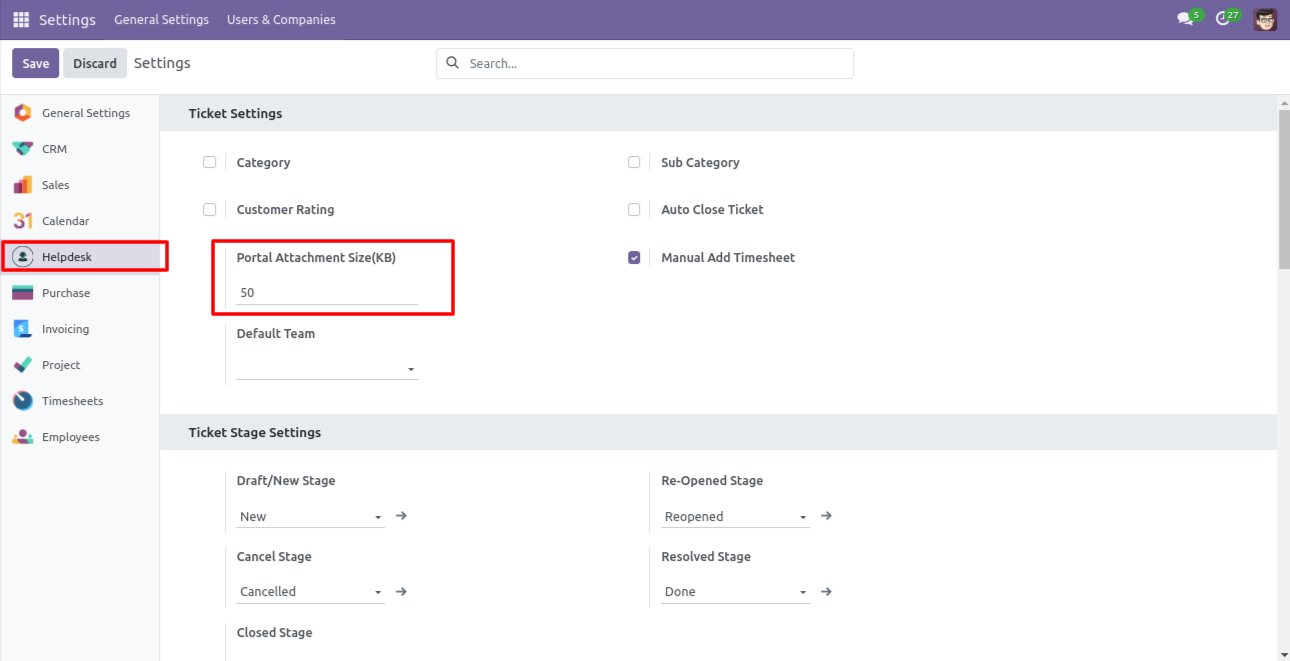The image size is (1290, 661).
Task: Click the Settings app title
Action: [x=67, y=19]
